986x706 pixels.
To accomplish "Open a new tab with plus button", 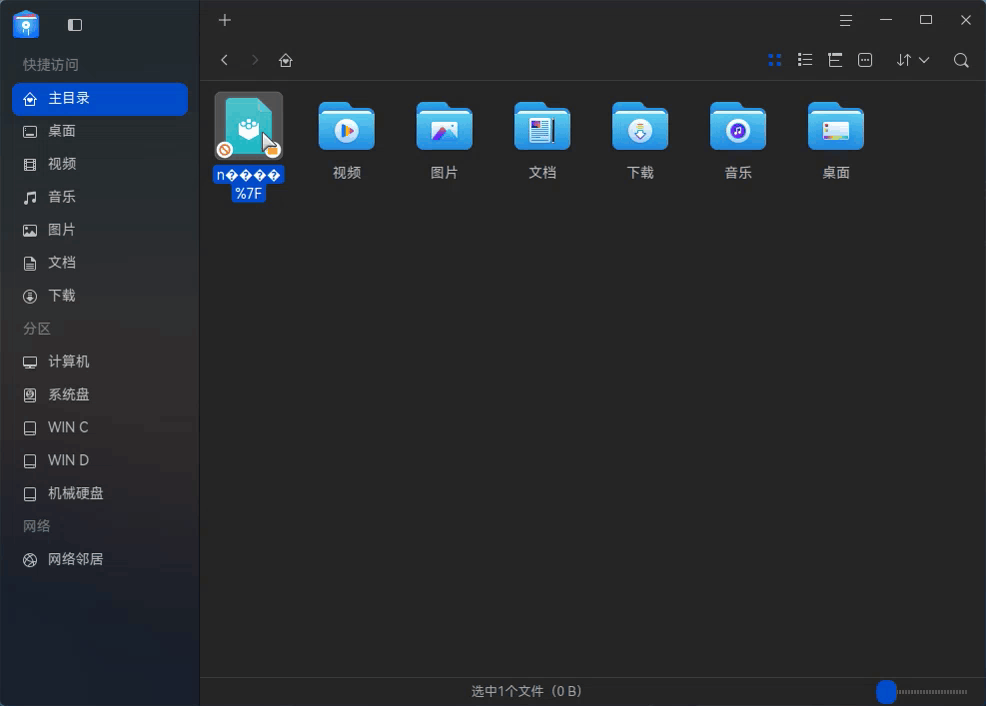I will tap(224, 20).
